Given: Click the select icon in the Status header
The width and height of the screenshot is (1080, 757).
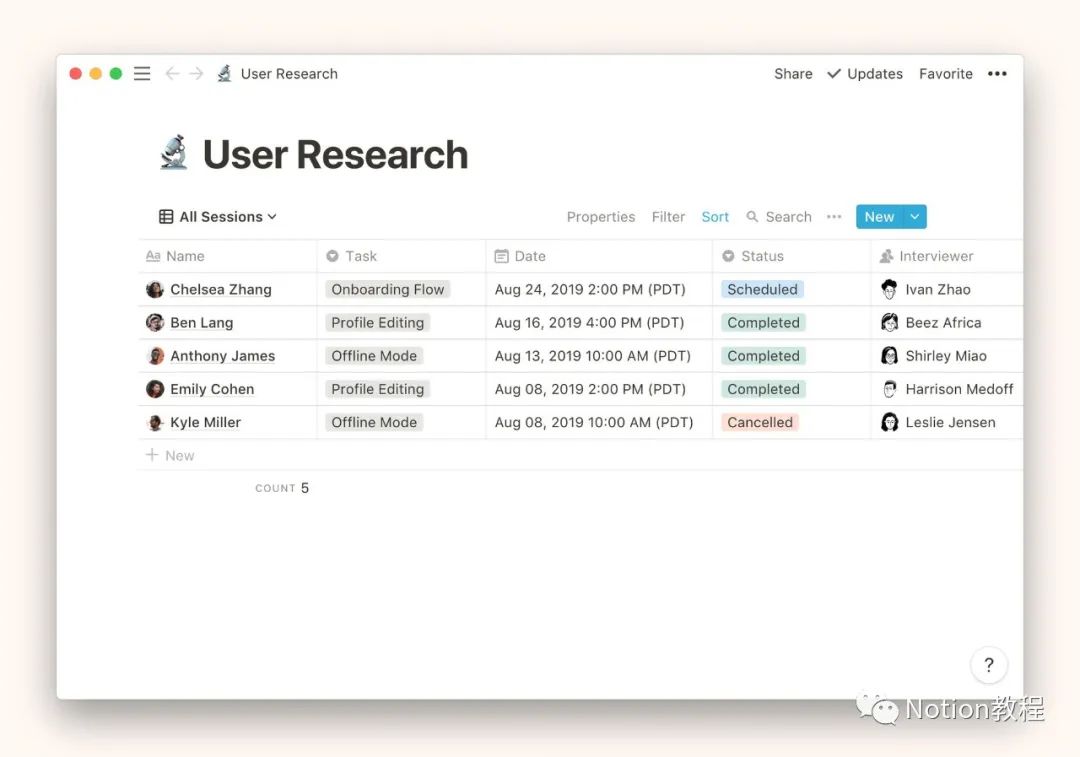Looking at the screenshot, I should click(x=731, y=256).
